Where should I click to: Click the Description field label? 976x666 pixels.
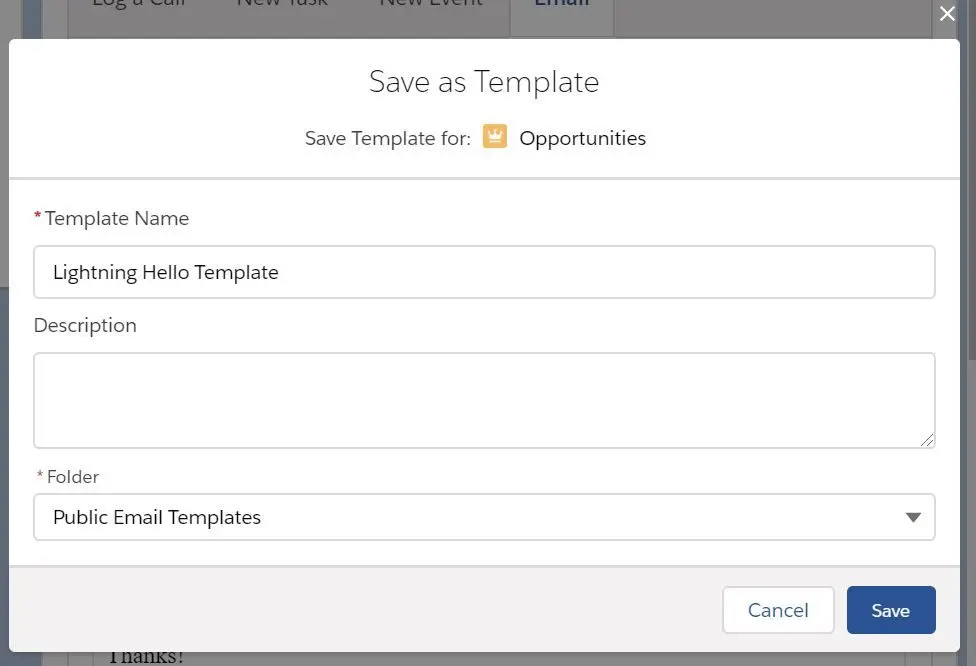(85, 326)
